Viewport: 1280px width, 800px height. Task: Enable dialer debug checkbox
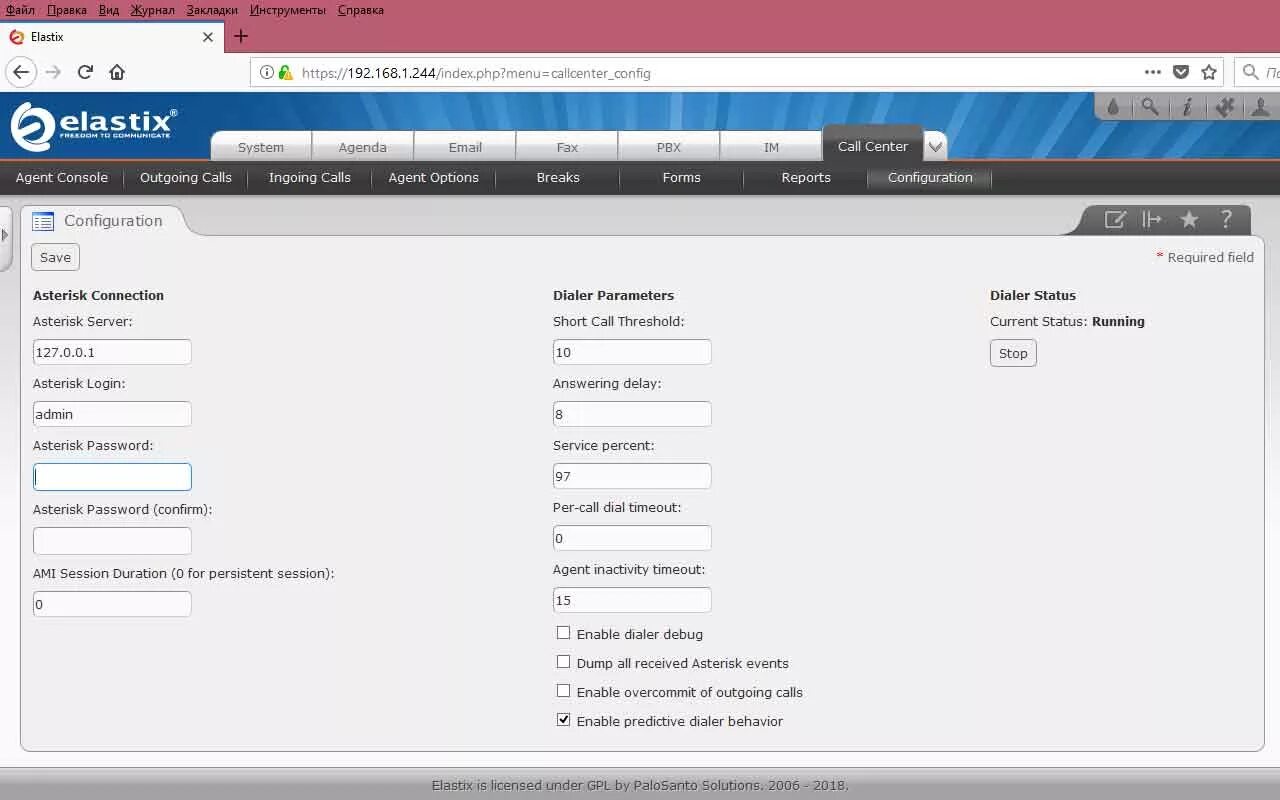(563, 633)
